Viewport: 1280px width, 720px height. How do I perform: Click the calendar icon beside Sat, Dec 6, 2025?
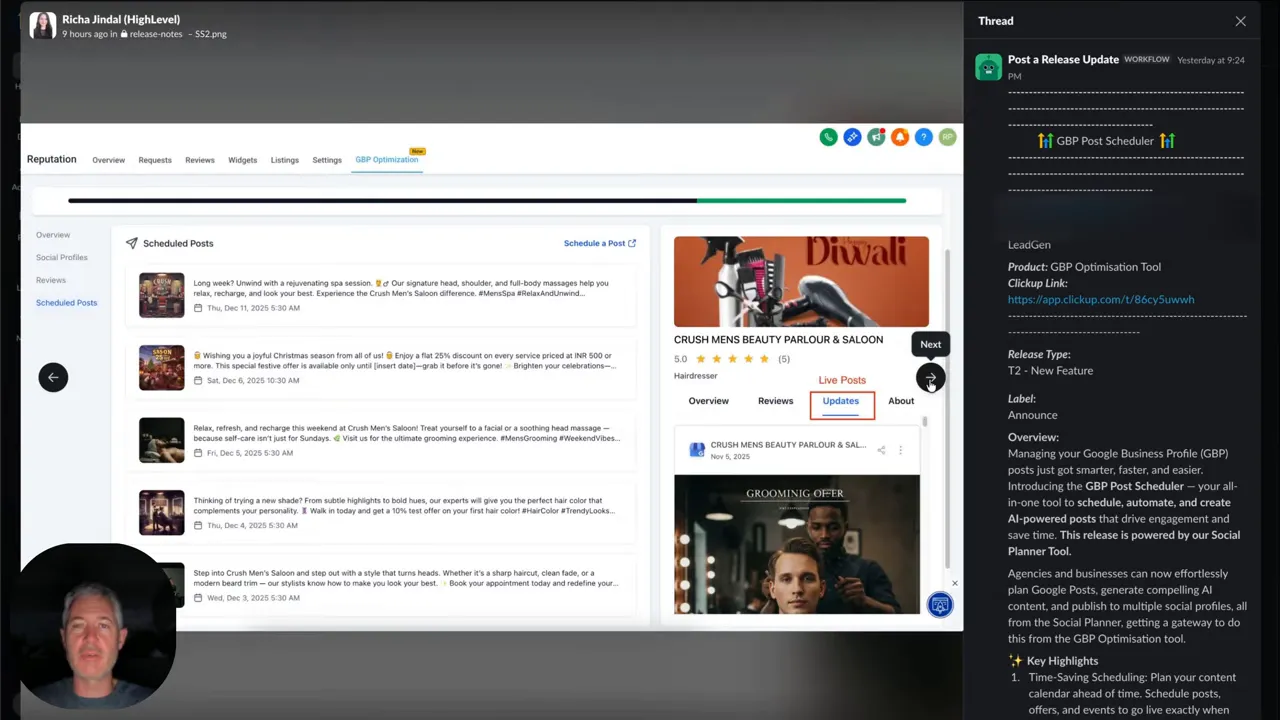click(x=198, y=381)
